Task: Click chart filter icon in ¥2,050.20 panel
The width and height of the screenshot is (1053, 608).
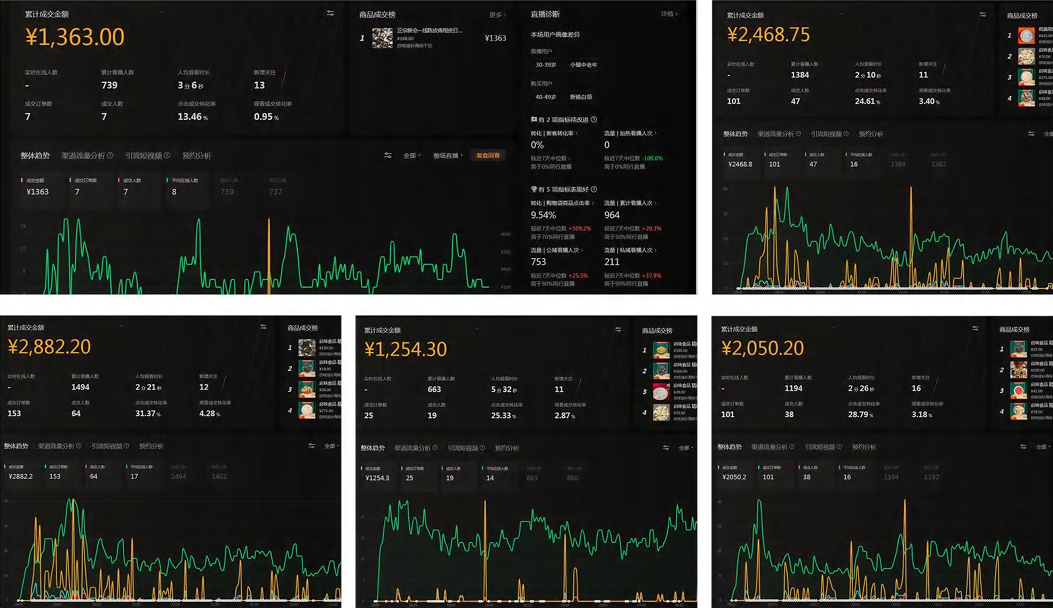Action: pos(1023,447)
